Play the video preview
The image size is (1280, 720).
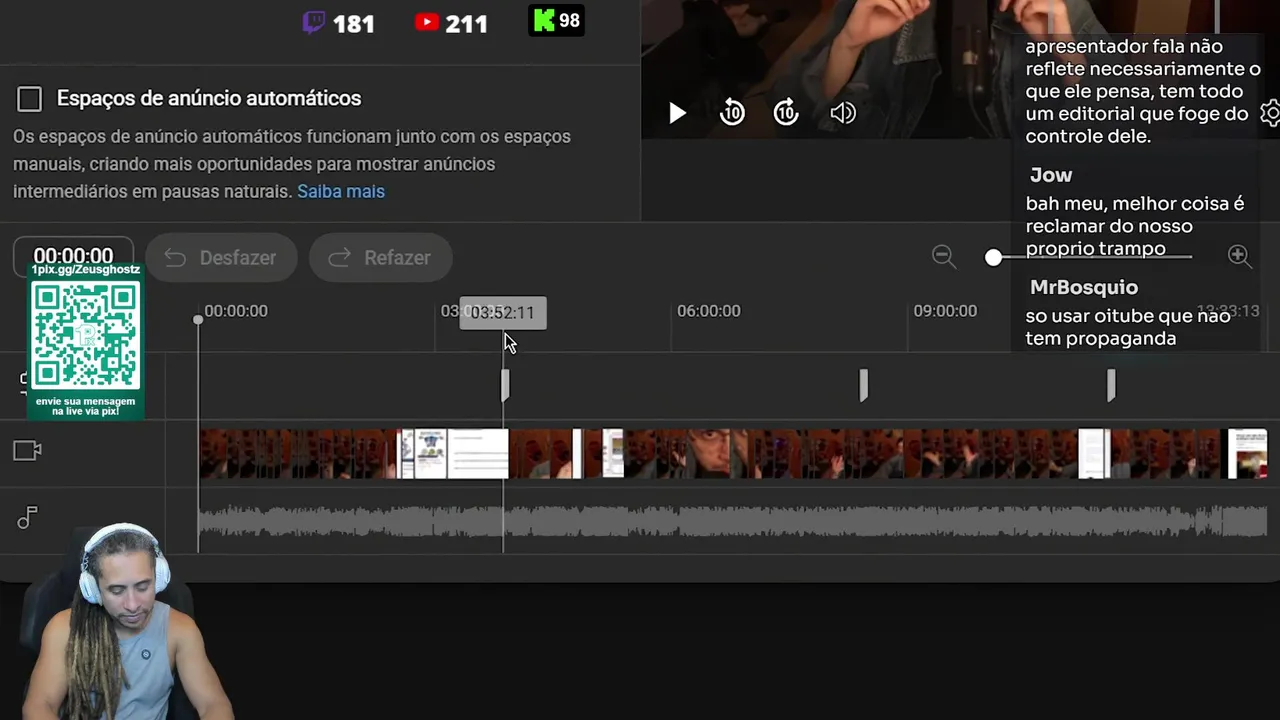coord(677,113)
